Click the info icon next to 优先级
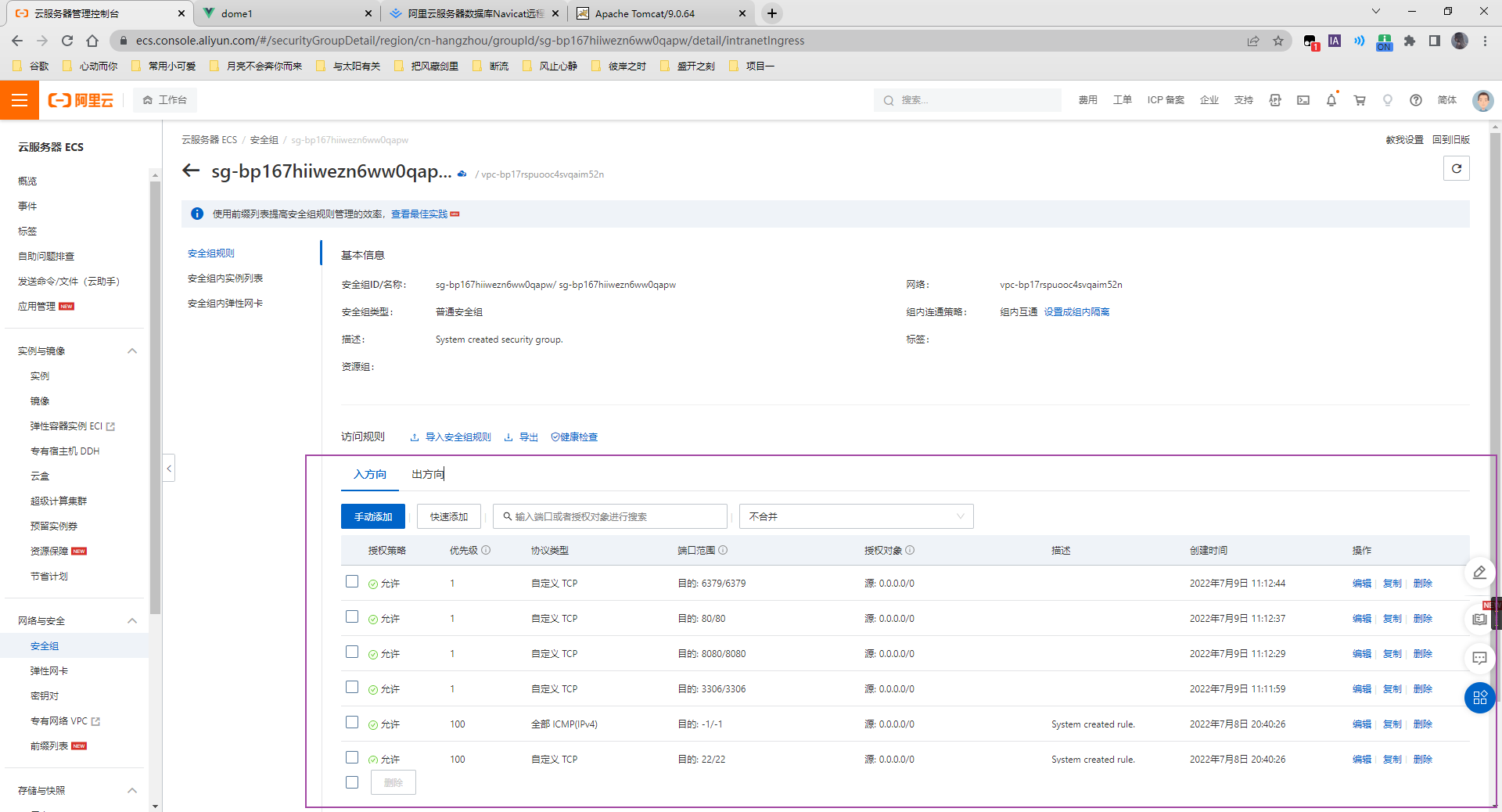Screen dimensions: 1502x812 [x=486, y=550]
